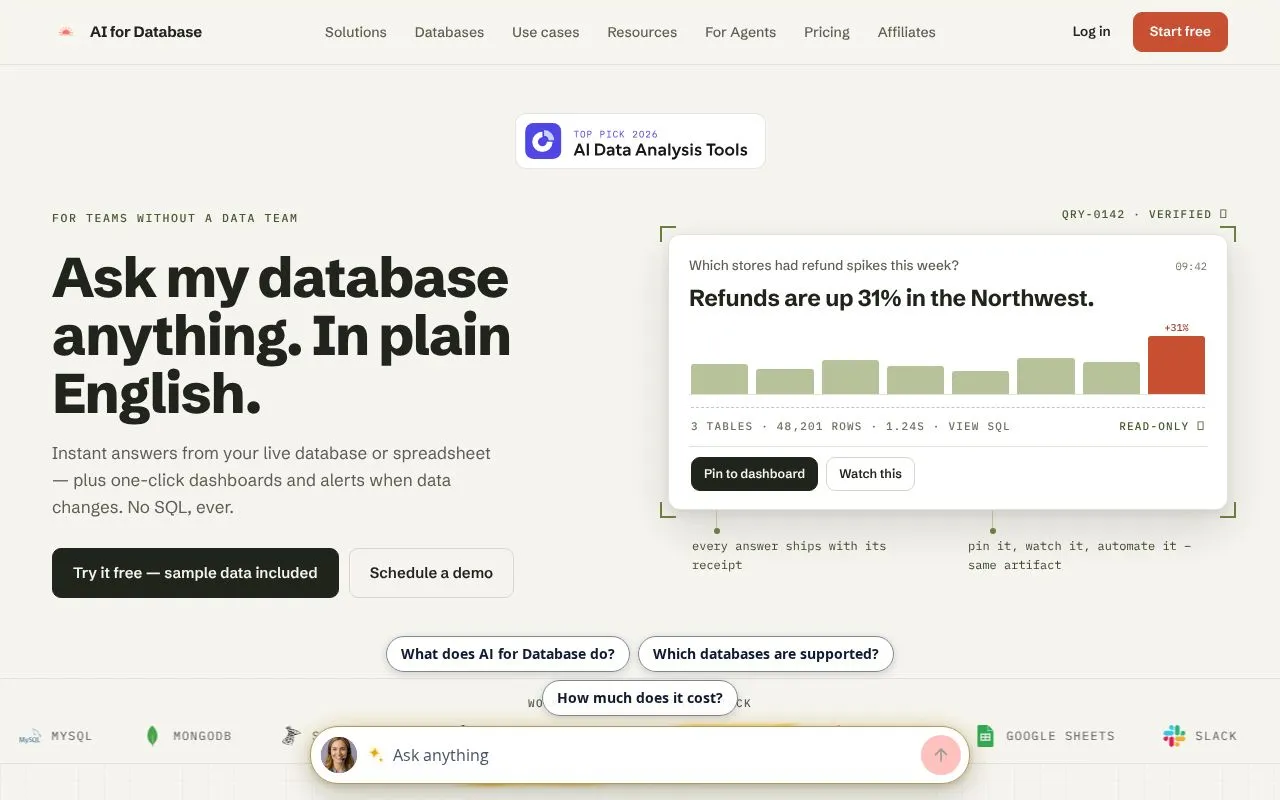This screenshot has height=800, width=1280.
Task: Click the Which stores had refund spikes question
Action: pyautogui.click(x=824, y=265)
